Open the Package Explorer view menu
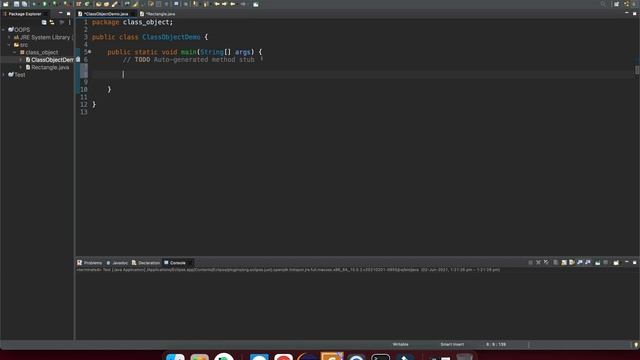The image size is (640, 360). pyautogui.click(x=69, y=22)
